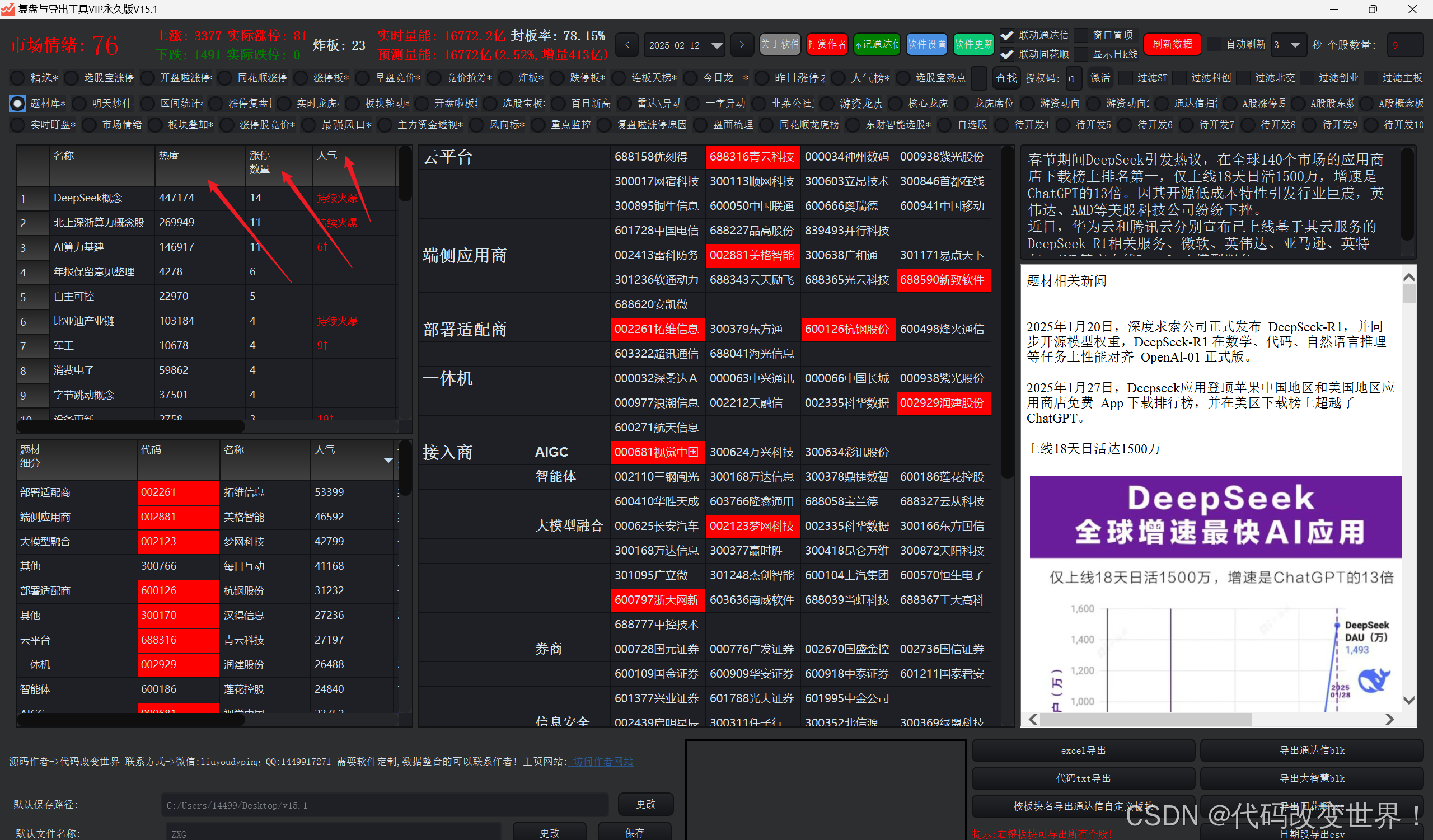Click sort arrow in lower 人气 column header

click(x=388, y=460)
